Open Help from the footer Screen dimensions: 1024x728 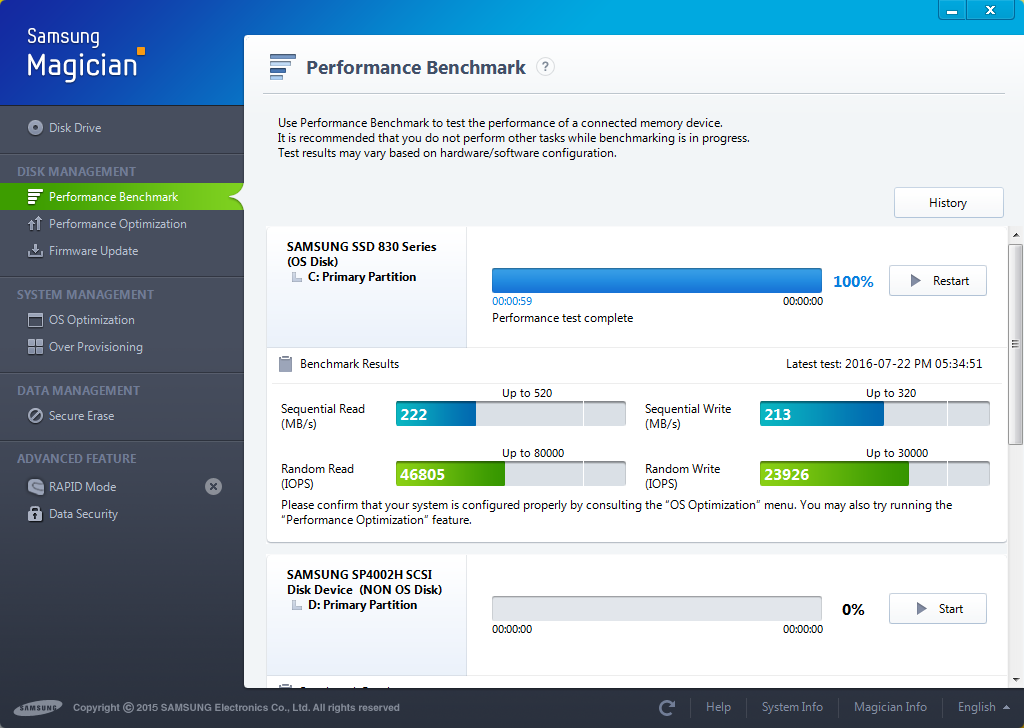tap(718, 707)
